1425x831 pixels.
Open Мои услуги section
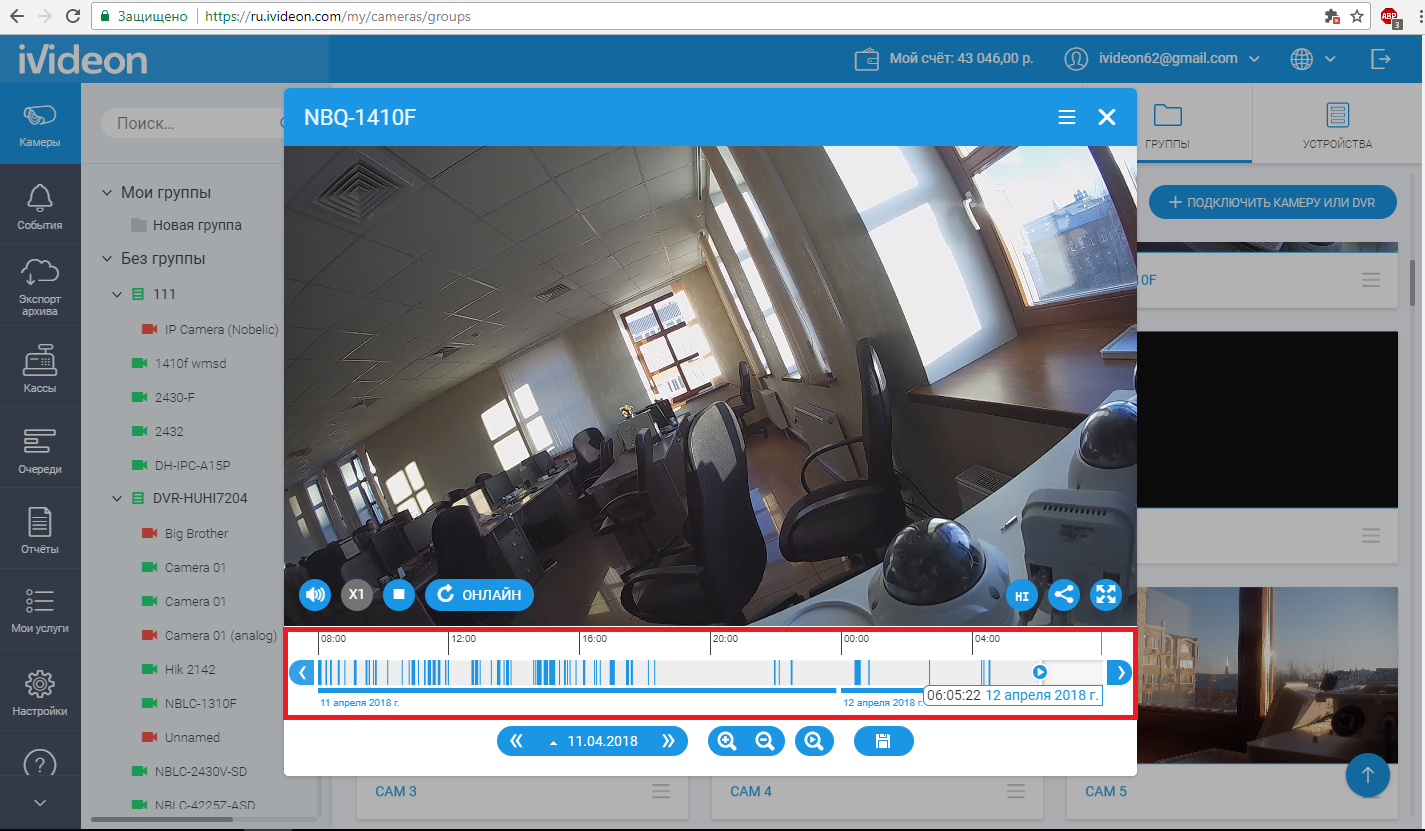[x=40, y=611]
